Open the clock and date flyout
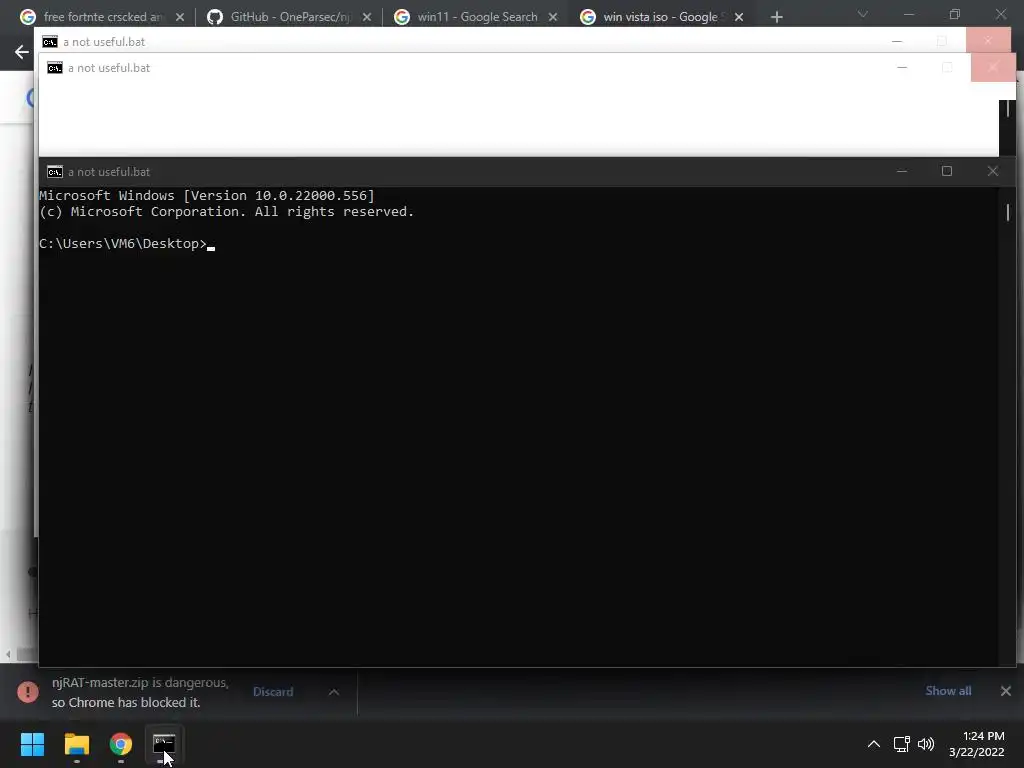Screen dimensions: 1024x768 (977, 744)
